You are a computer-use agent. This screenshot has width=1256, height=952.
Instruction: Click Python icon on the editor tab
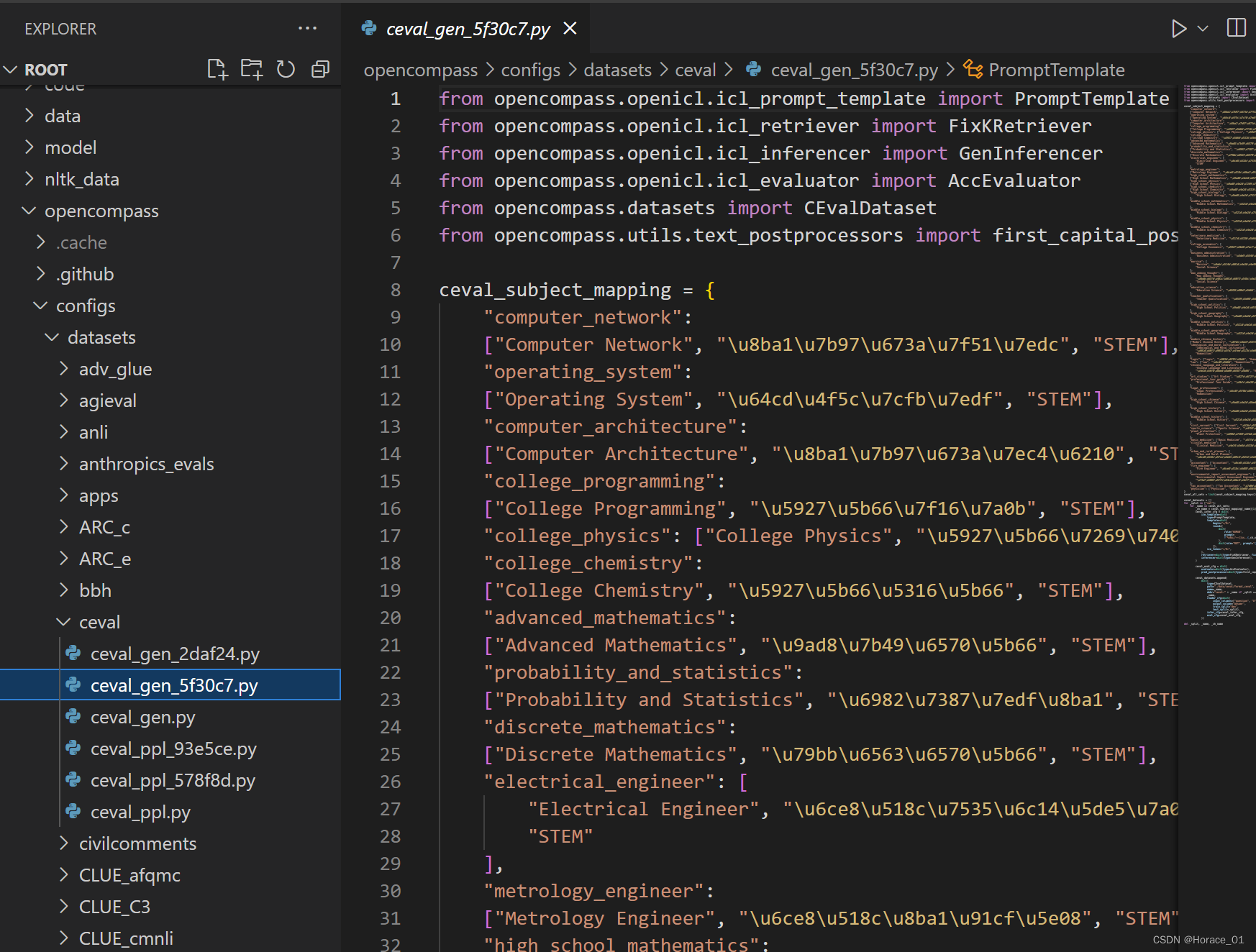[x=370, y=28]
